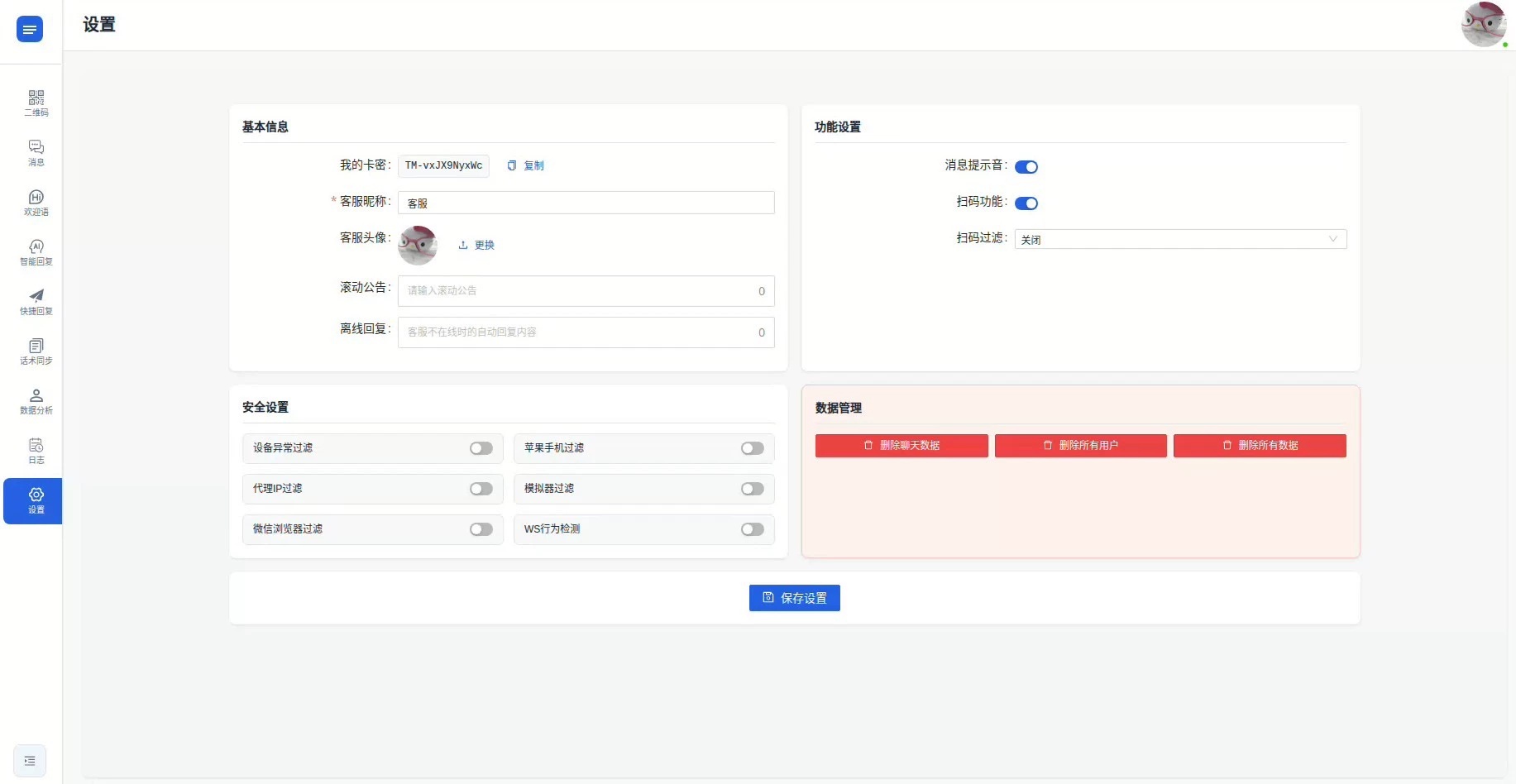
Task: Open the 智能回复 AI reply sidebar item
Action: coord(36,252)
